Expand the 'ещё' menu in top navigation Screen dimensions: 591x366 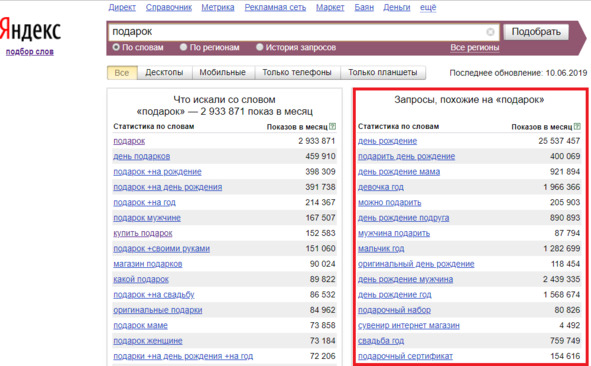pos(428,7)
